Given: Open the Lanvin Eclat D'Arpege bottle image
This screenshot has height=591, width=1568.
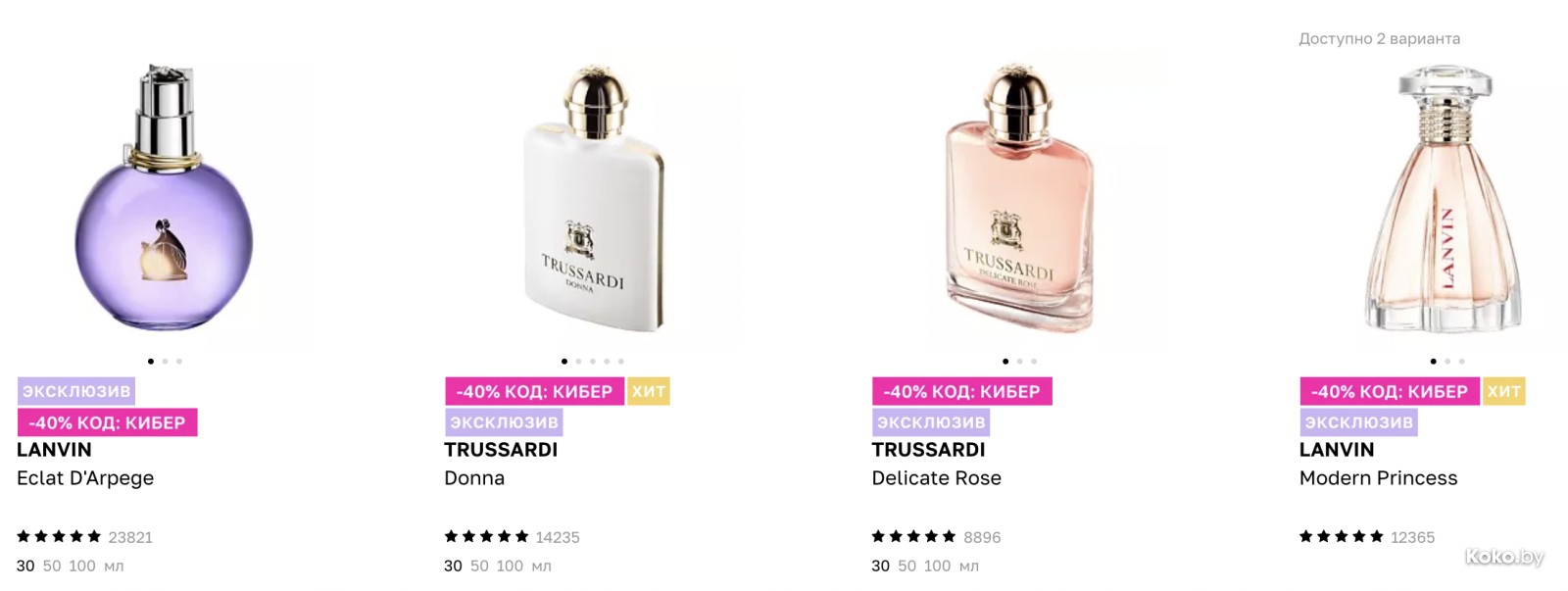Looking at the screenshot, I should (x=165, y=198).
